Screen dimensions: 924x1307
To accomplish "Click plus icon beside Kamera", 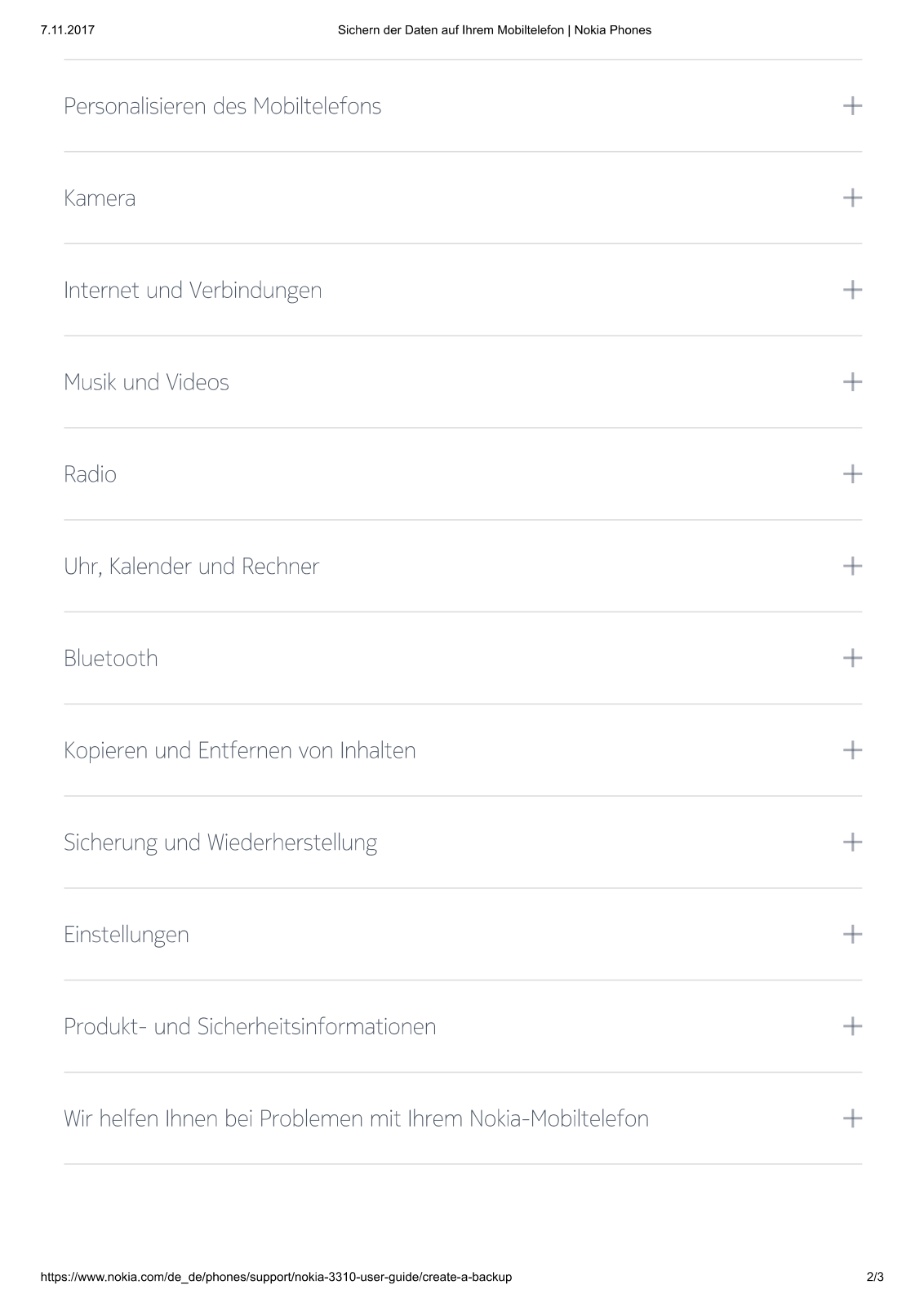I will (852, 198).
